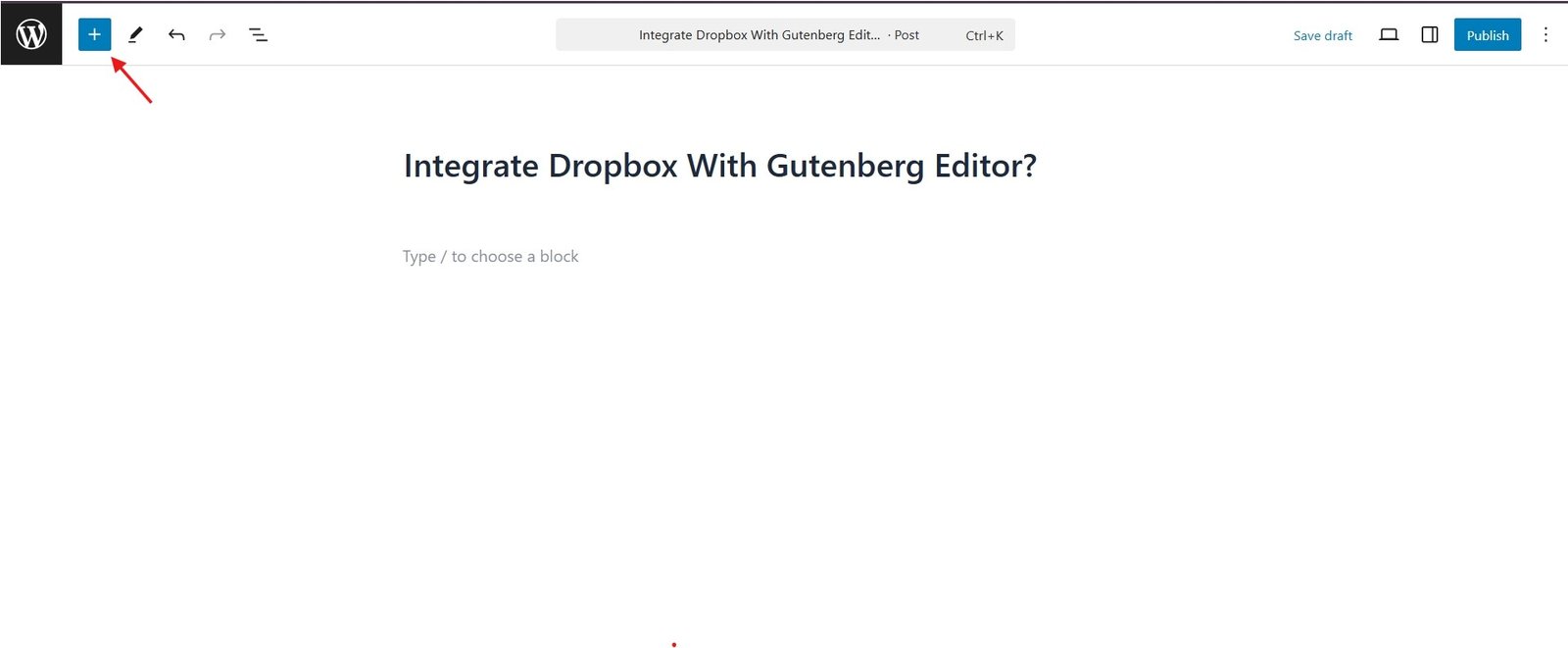Open the command palette document bar

click(x=785, y=34)
